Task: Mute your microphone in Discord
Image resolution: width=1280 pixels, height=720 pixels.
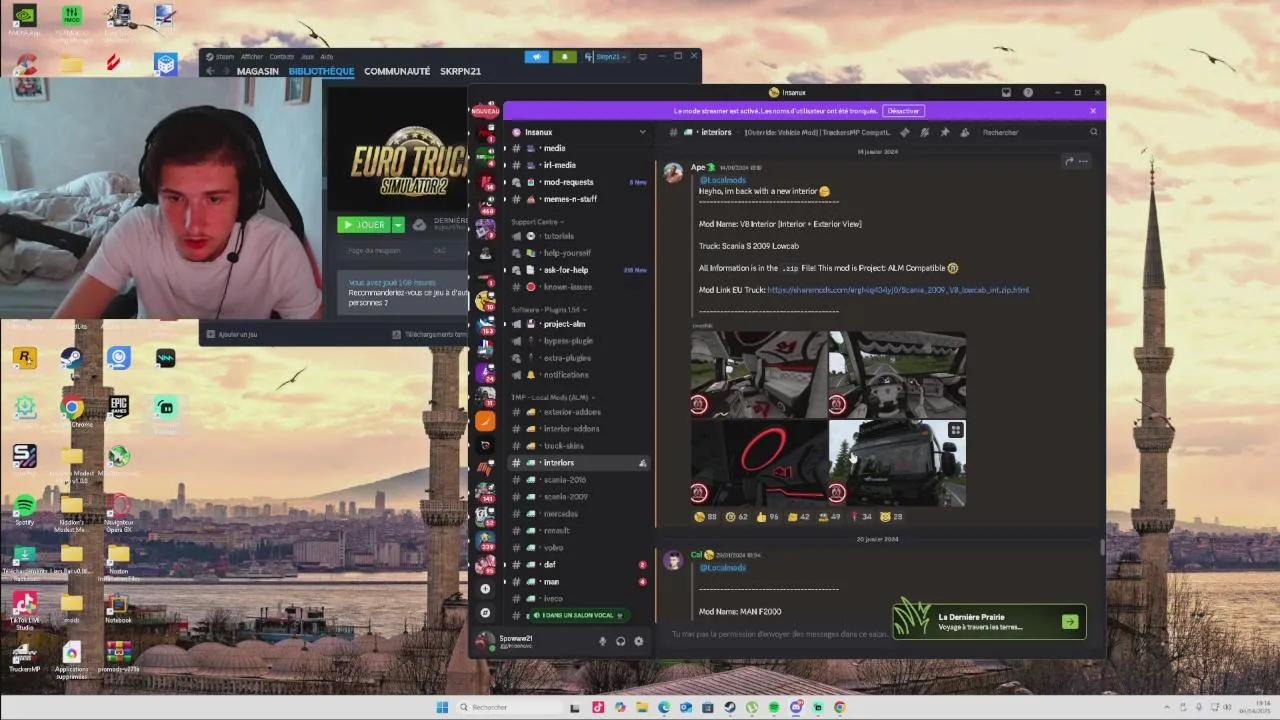Action: pos(602,641)
